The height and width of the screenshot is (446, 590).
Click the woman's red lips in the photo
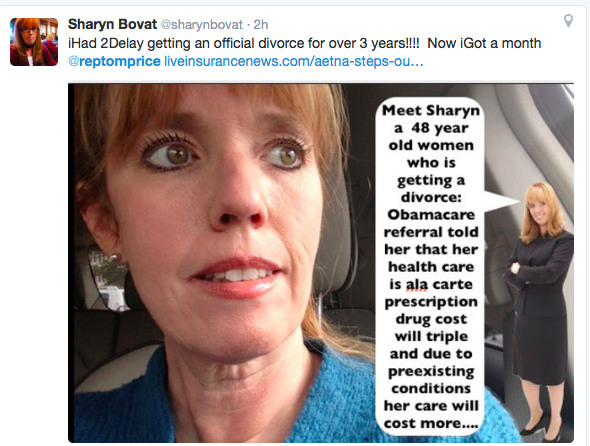point(236,277)
